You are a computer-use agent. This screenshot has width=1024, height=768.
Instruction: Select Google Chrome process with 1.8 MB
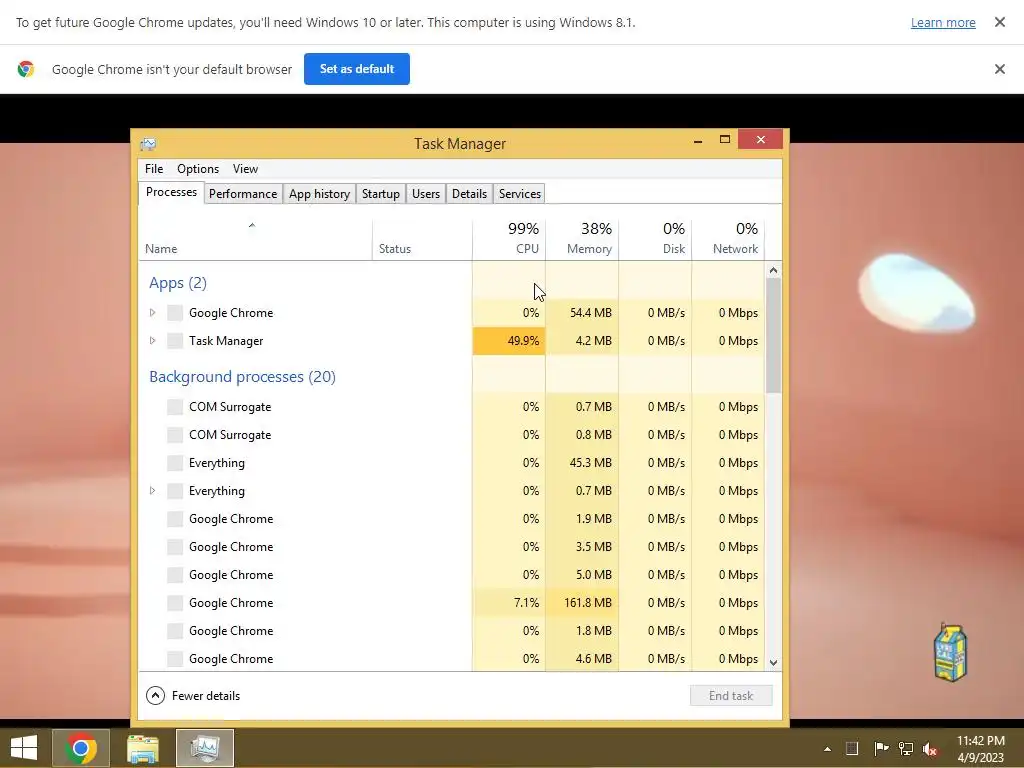451,631
